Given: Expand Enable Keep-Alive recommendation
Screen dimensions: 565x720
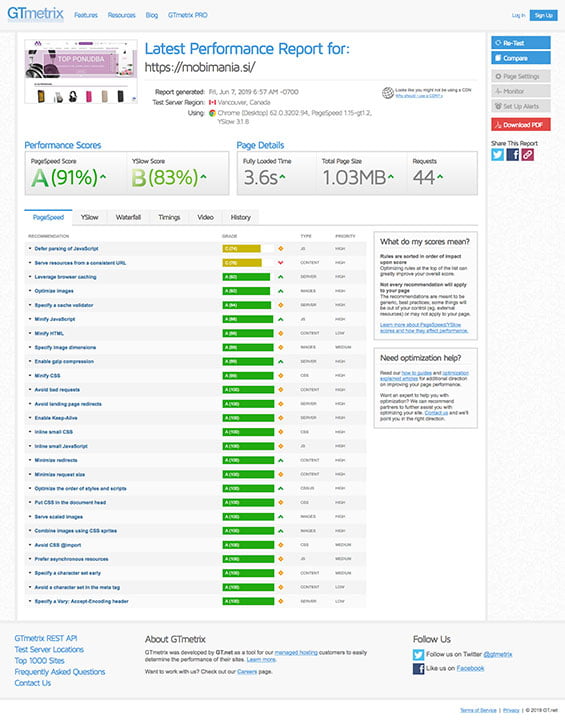Looking at the screenshot, I should [56, 418].
